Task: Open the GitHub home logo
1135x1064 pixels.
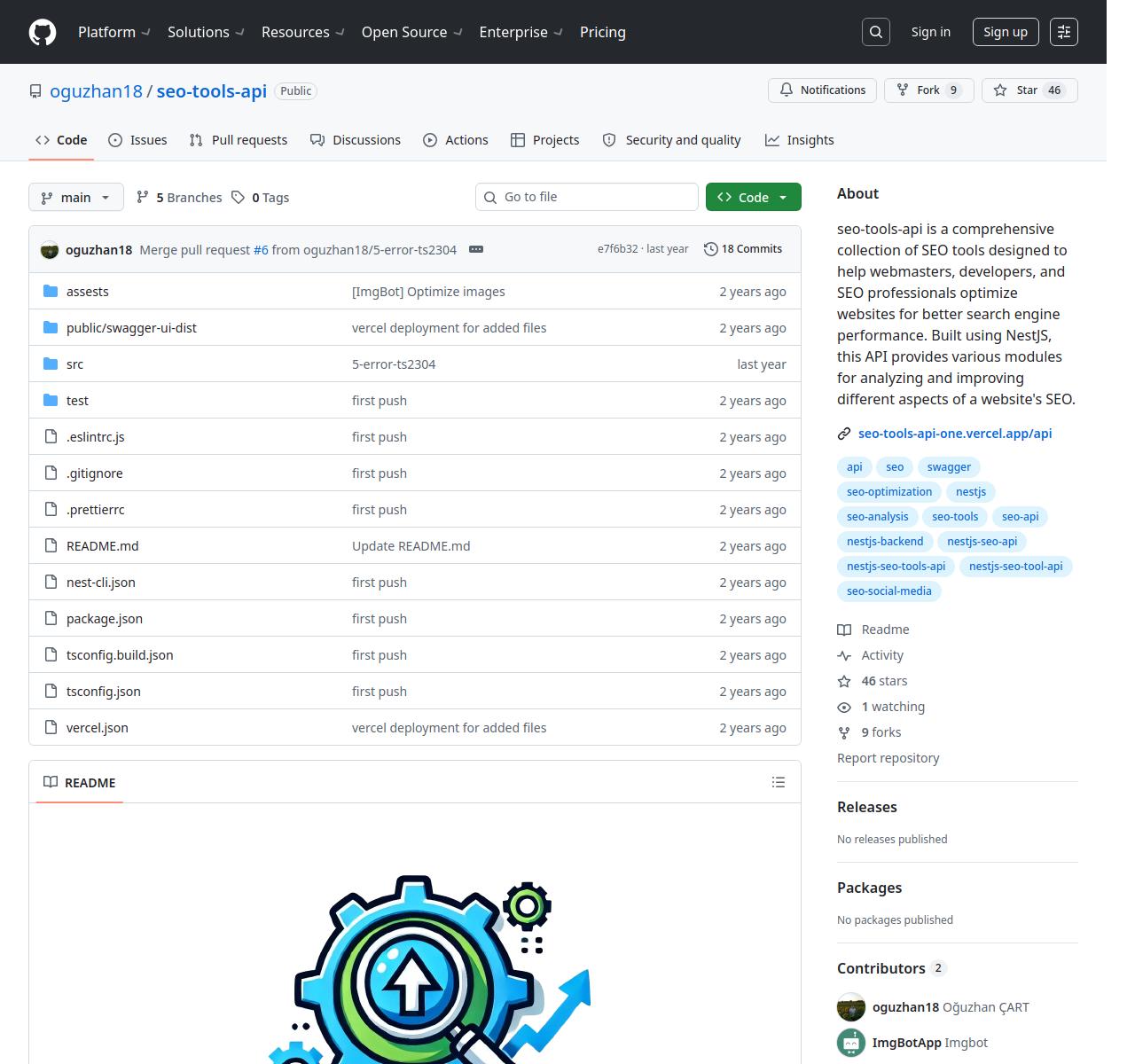Action: (x=43, y=32)
